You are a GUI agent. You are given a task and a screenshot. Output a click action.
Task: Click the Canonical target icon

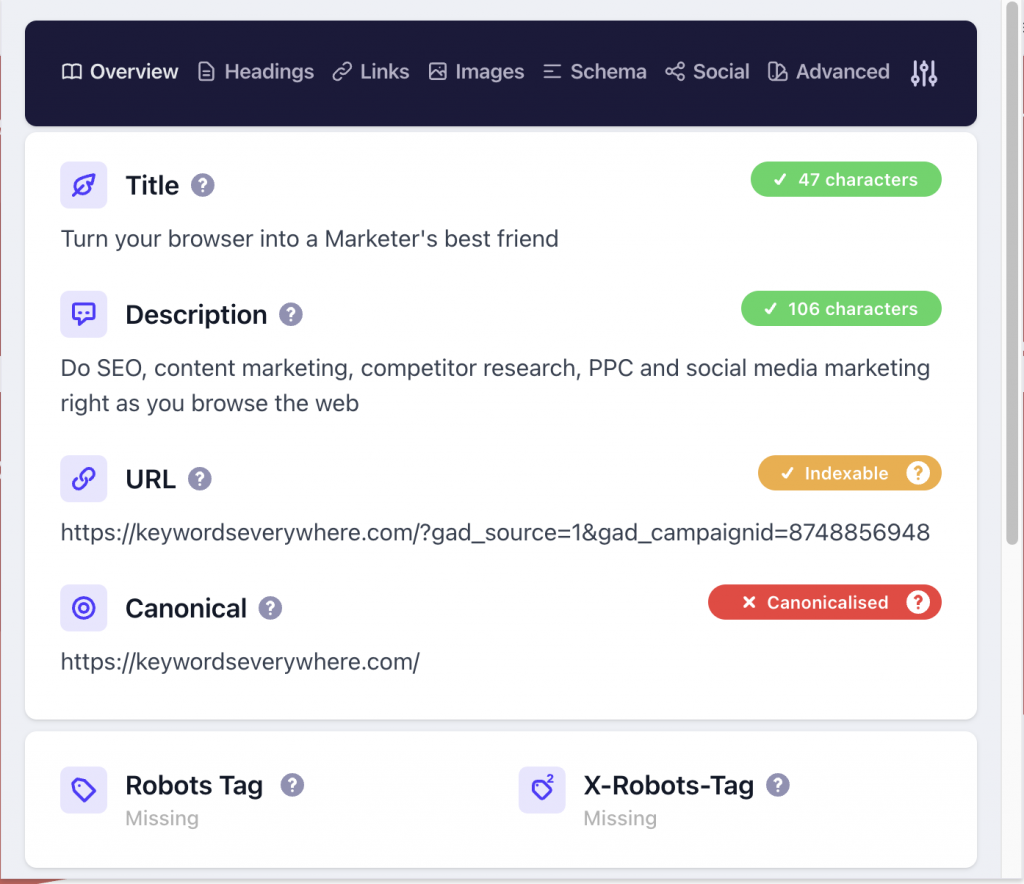(x=84, y=608)
